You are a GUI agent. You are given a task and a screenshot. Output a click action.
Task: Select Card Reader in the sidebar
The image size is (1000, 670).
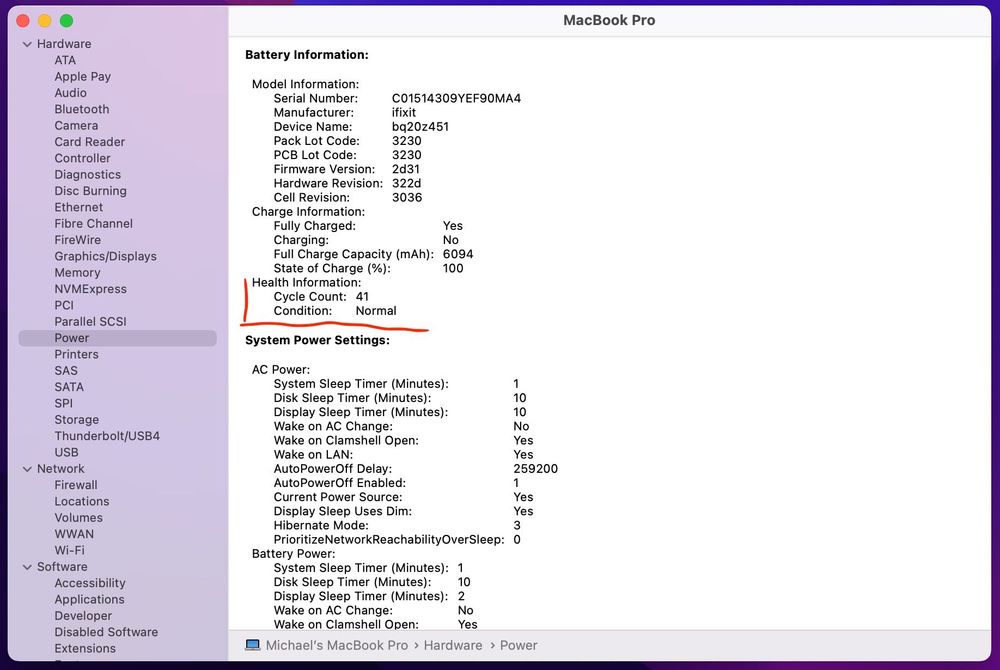89,142
